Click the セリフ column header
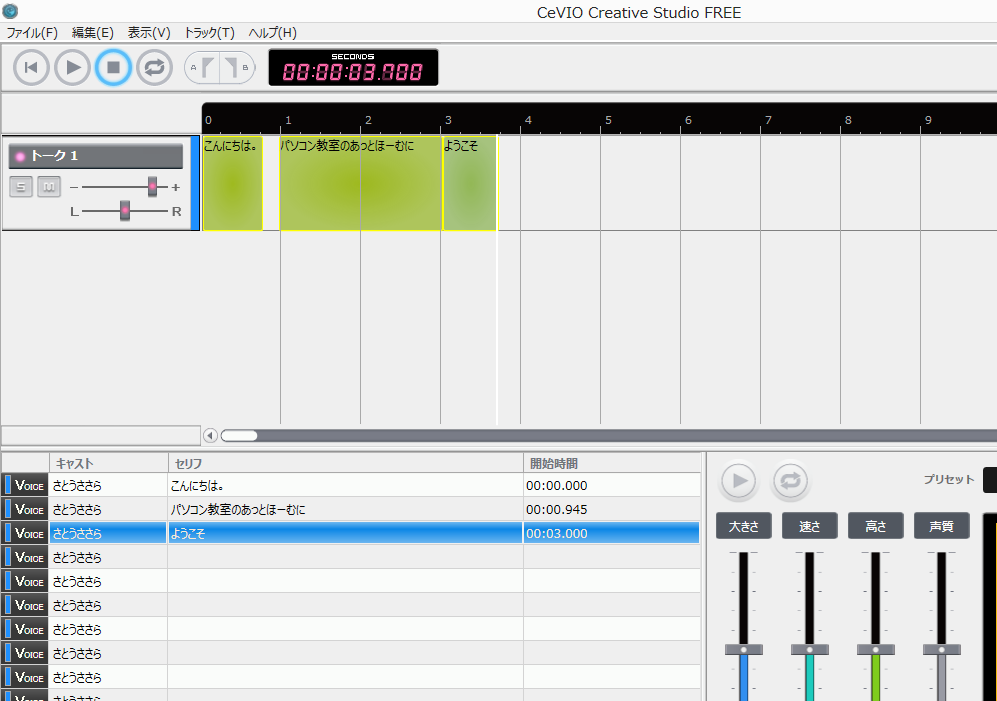997x701 pixels. [x=345, y=464]
